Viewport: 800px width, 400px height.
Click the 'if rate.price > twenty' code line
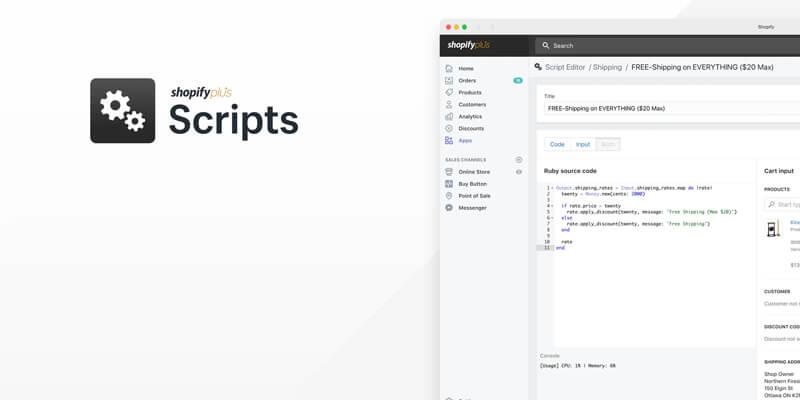(x=591, y=206)
